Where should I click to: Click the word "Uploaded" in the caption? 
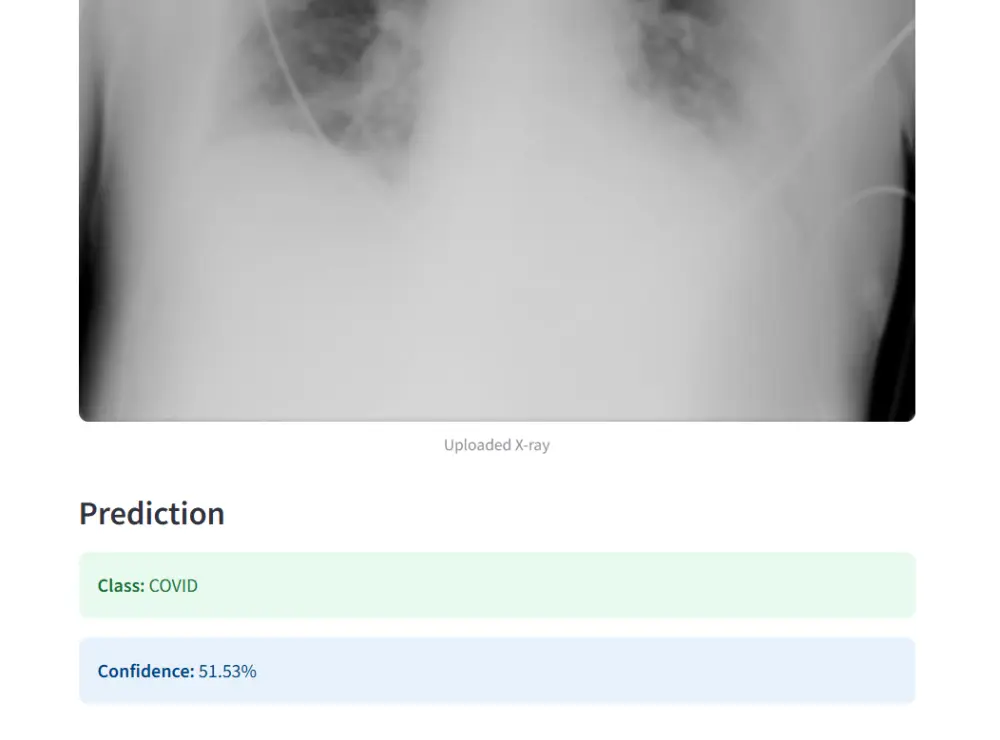(477, 445)
